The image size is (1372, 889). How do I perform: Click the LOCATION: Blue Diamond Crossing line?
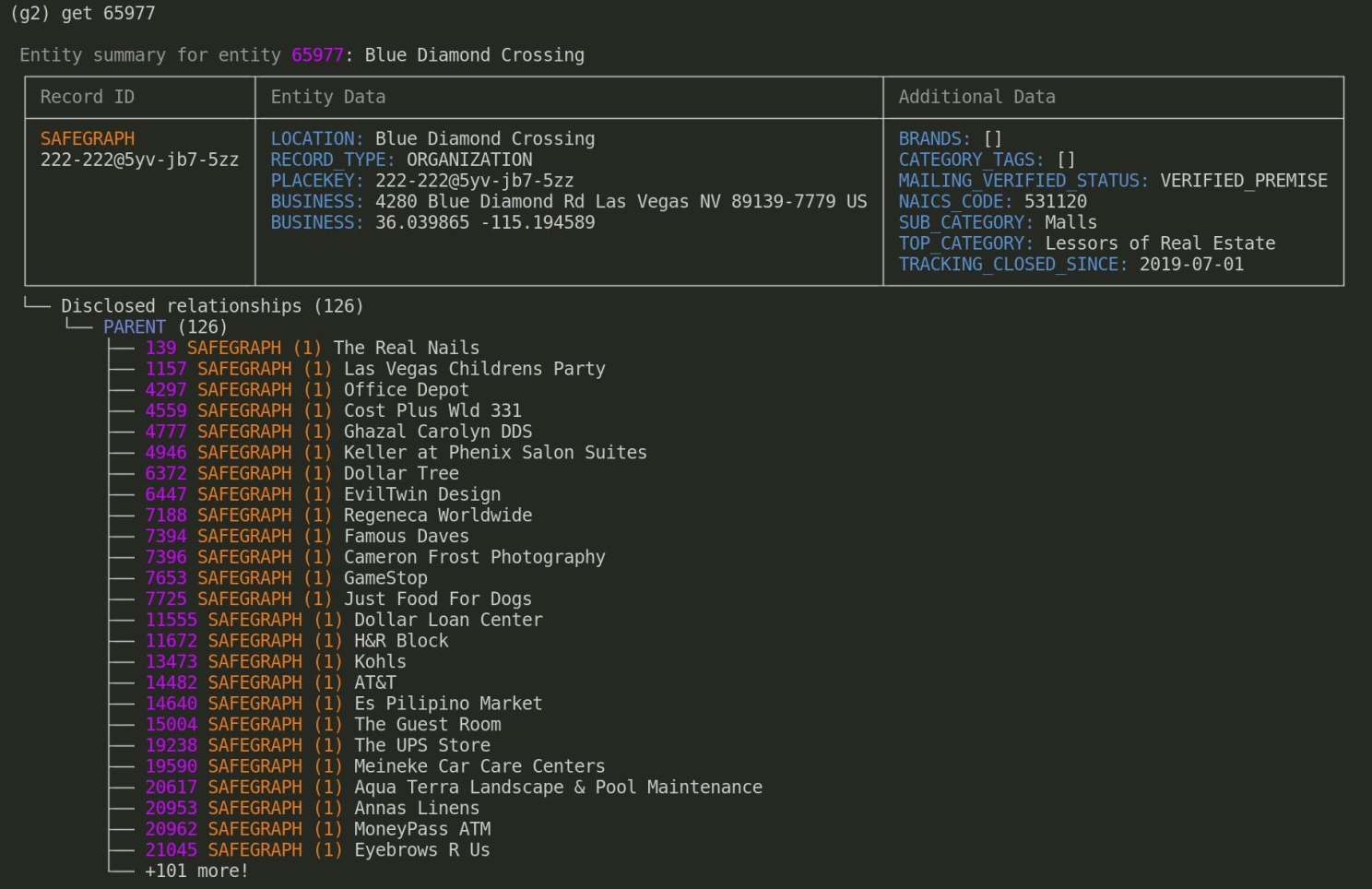click(x=432, y=138)
